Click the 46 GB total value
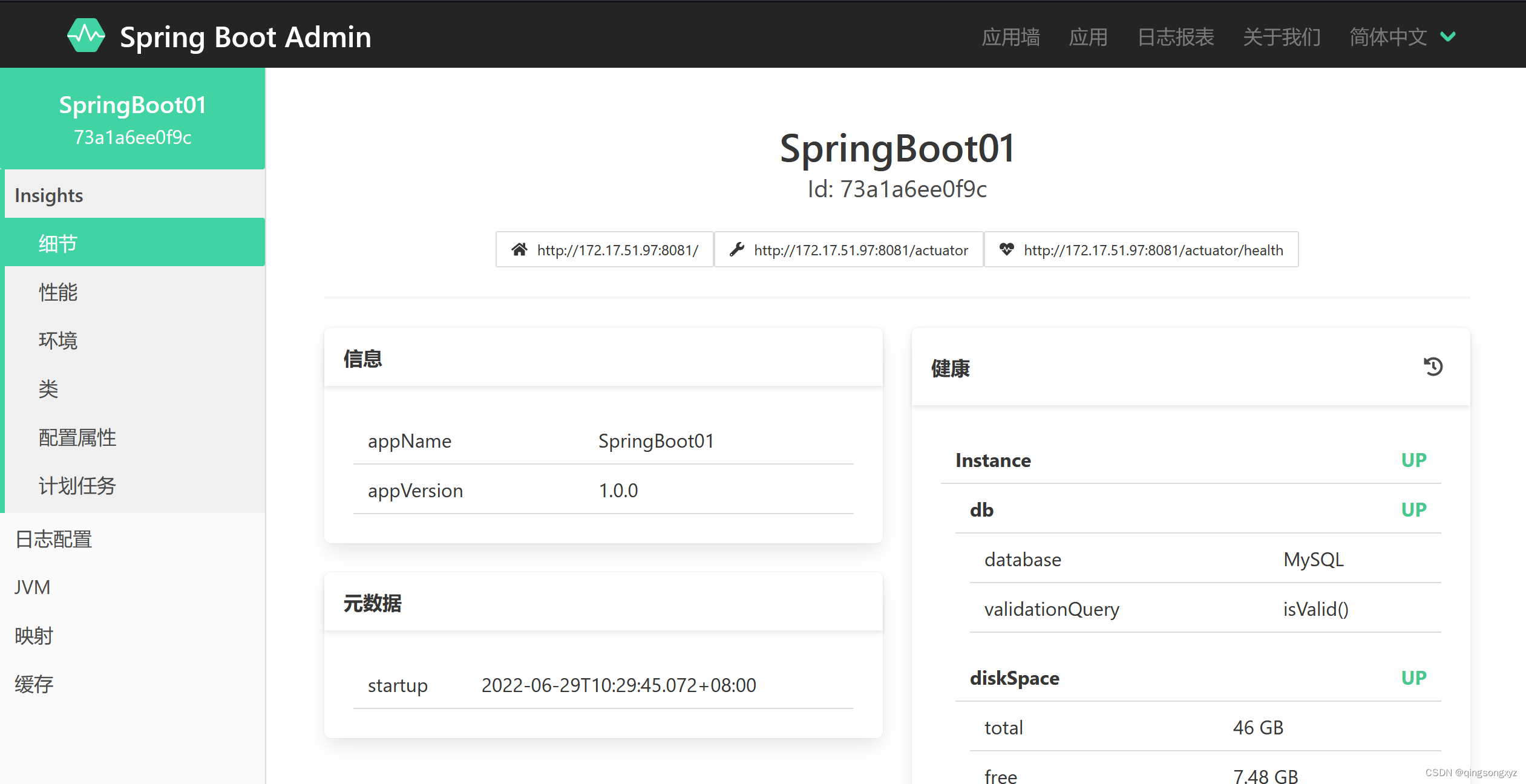Image resolution: width=1526 pixels, height=784 pixels. (x=1258, y=727)
